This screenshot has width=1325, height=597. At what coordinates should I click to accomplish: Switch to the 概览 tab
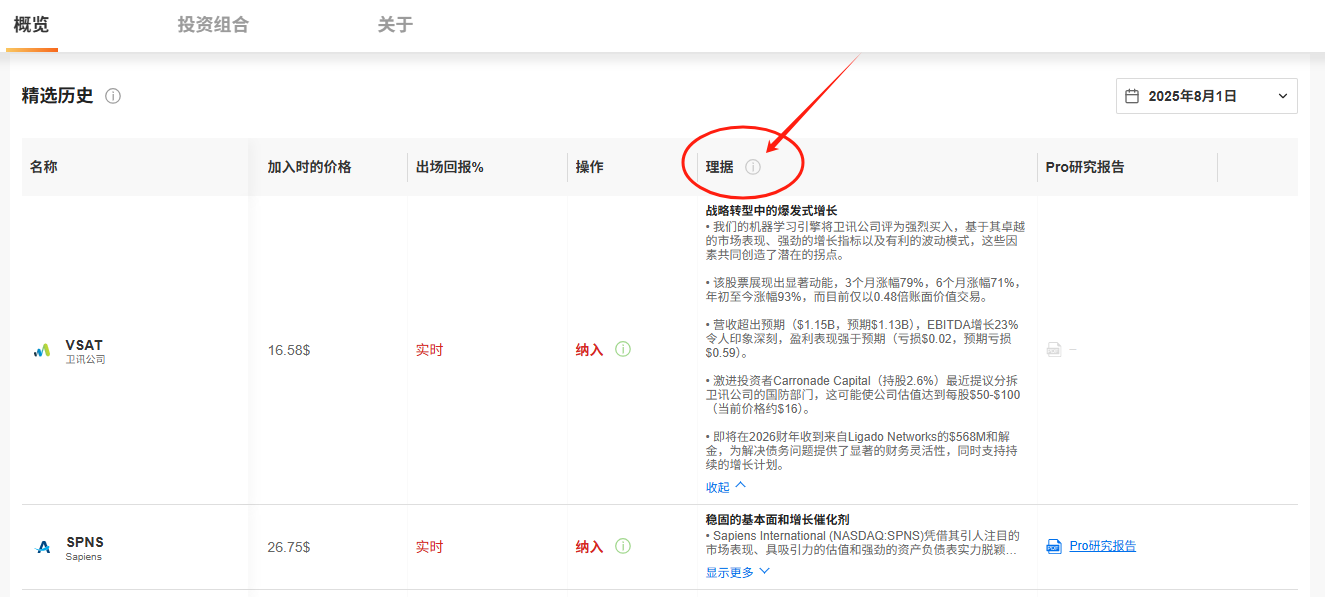pyautogui.click(x=31, y=25)
